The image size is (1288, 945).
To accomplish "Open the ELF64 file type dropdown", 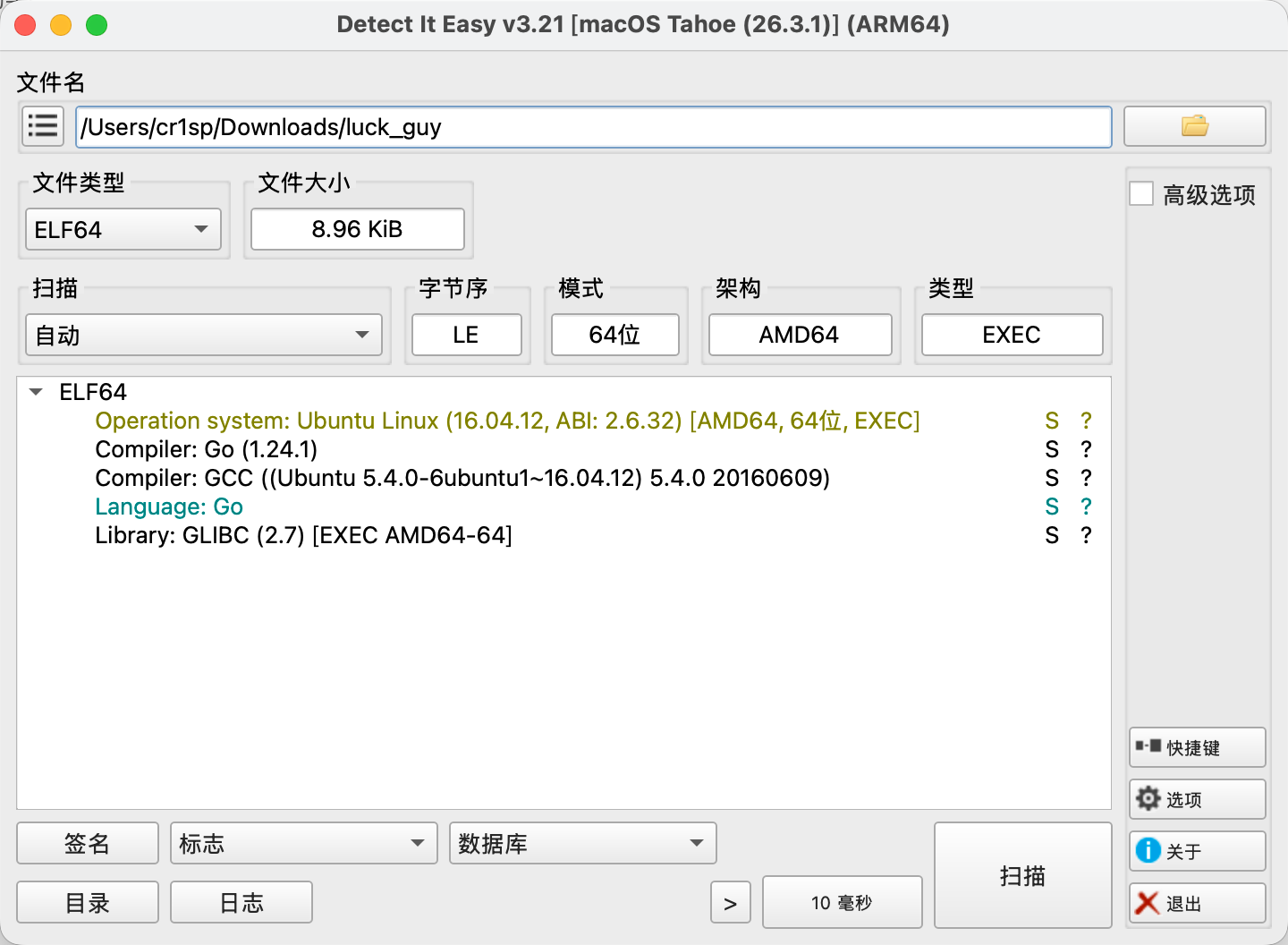I will pyautogui.click(x=123, y=230).
